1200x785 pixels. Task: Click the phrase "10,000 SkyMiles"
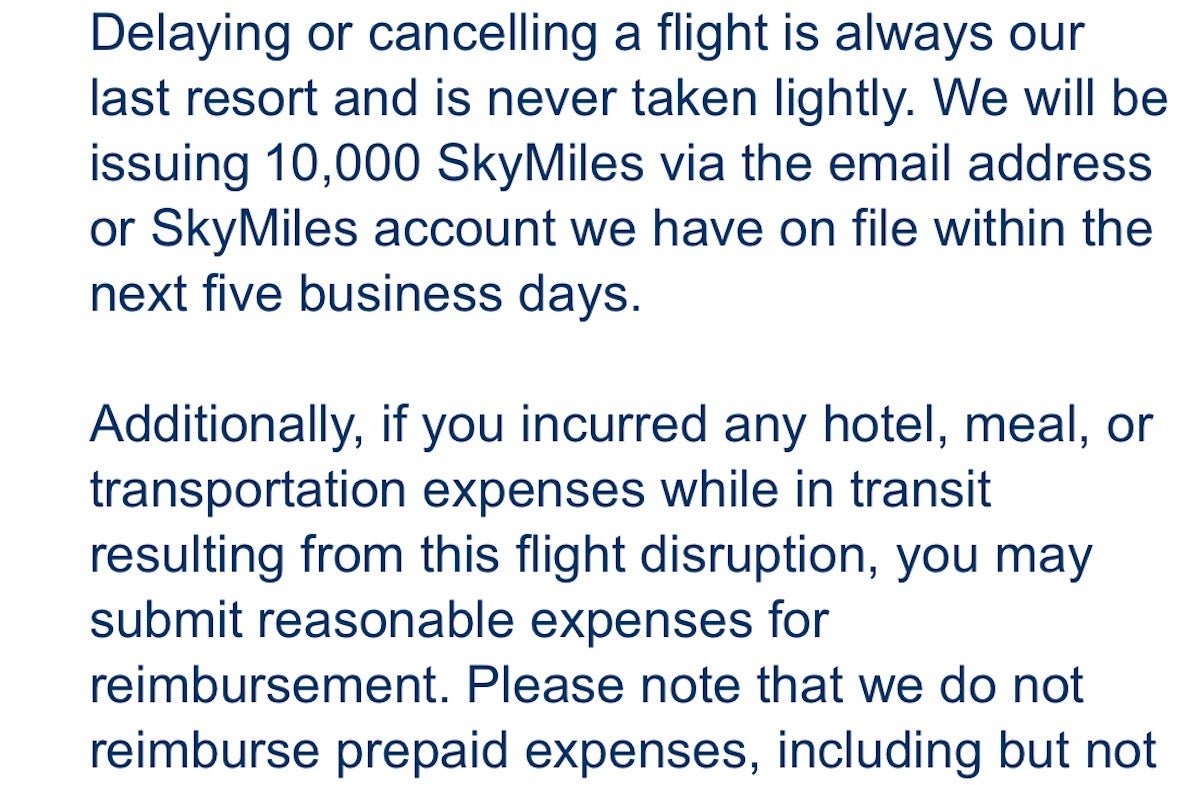tap(455, 164)
